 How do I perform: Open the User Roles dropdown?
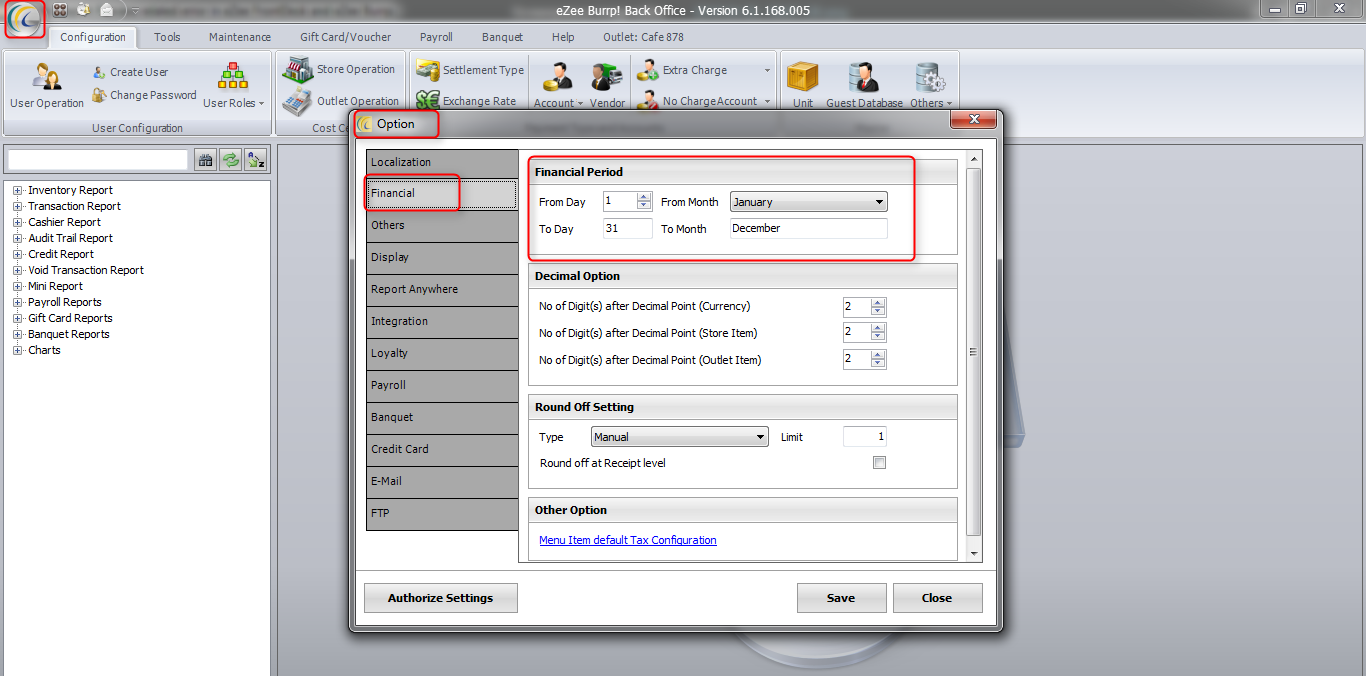(233, 86)
